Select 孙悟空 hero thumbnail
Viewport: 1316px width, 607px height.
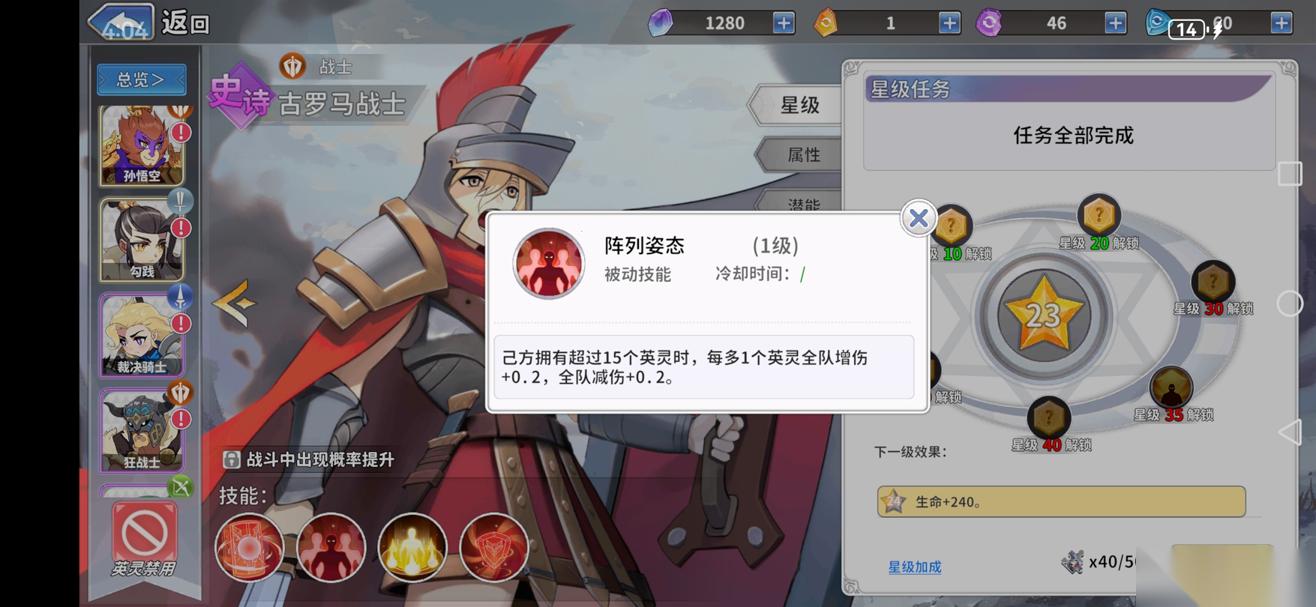(141, 145)
